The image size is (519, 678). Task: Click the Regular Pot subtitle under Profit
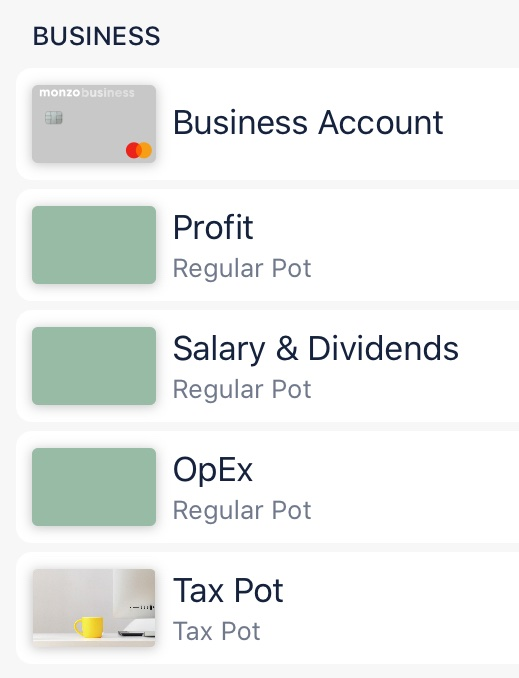point(242,269)
